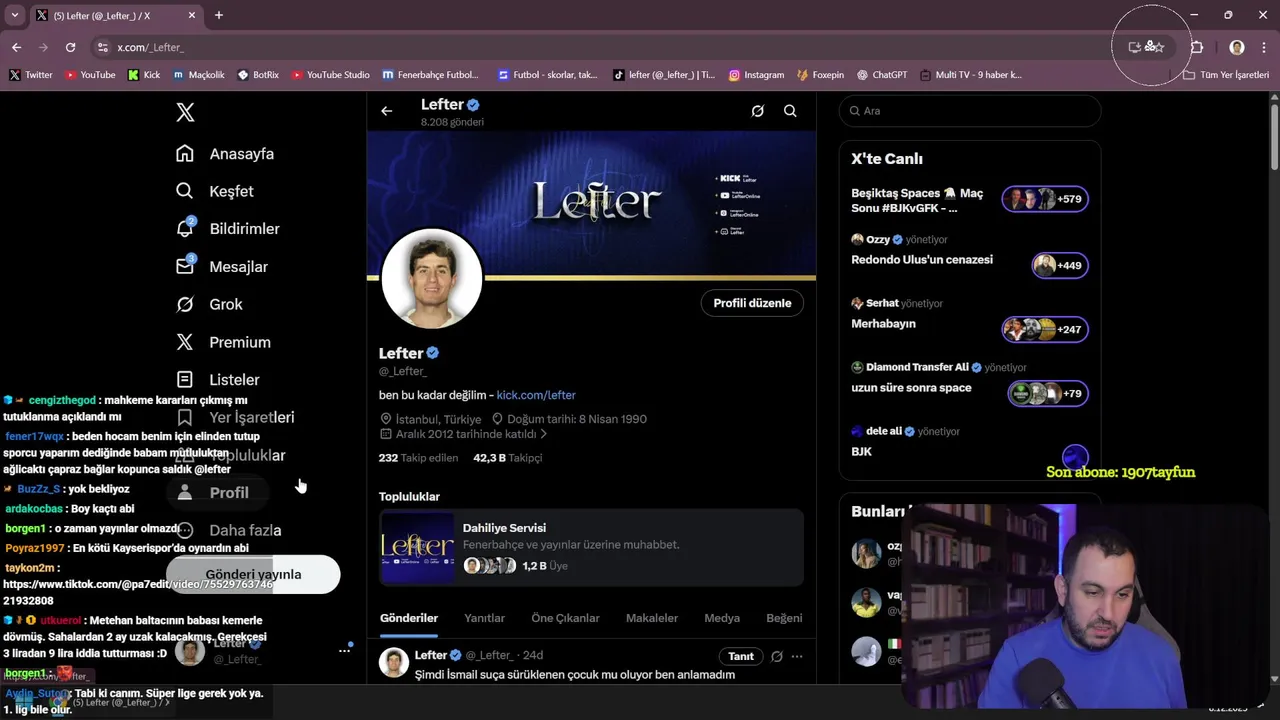Viewport: 1280px width, 720px height.
Task: Open Maçkolik bookmark
Action: pos(199,75)
